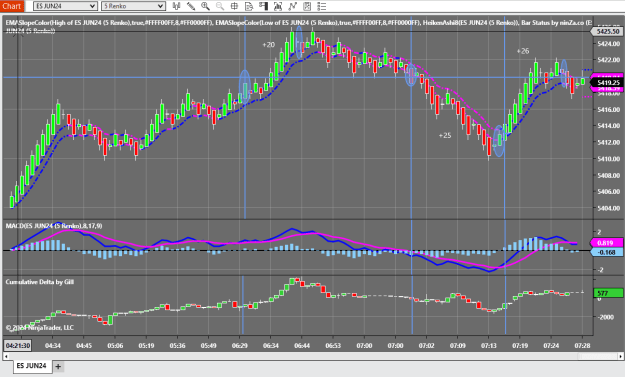This screenshot has height=377, width=625.
Task: Open the strategies icon
Action: point(307,6)
